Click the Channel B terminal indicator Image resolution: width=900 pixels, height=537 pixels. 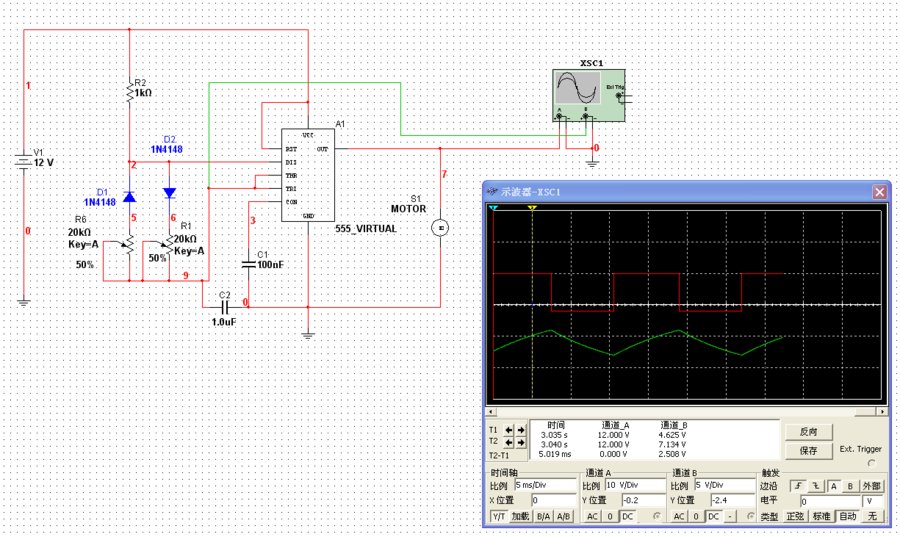(750, 516)
